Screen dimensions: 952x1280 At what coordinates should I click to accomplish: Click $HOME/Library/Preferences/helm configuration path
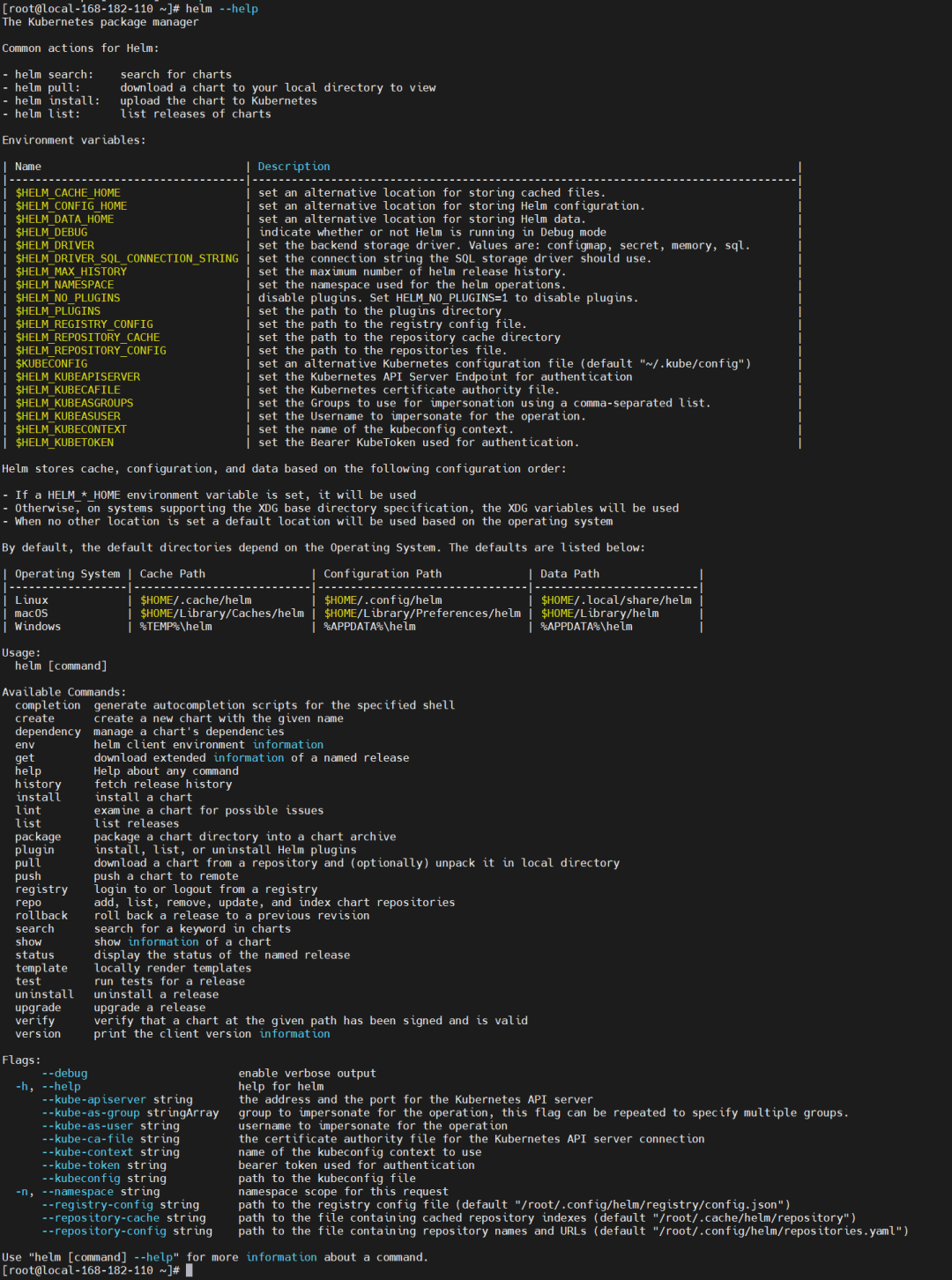[x=422, y=614]
